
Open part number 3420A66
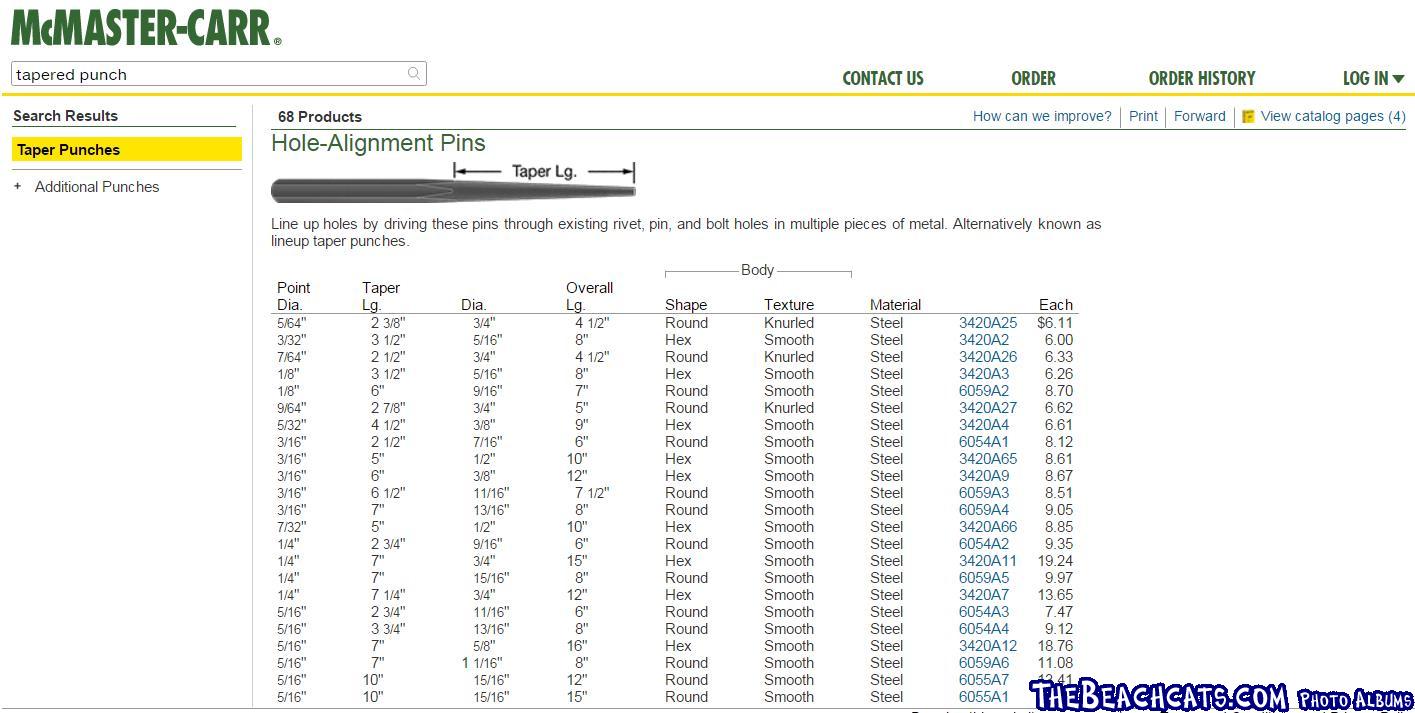(988, 527)
